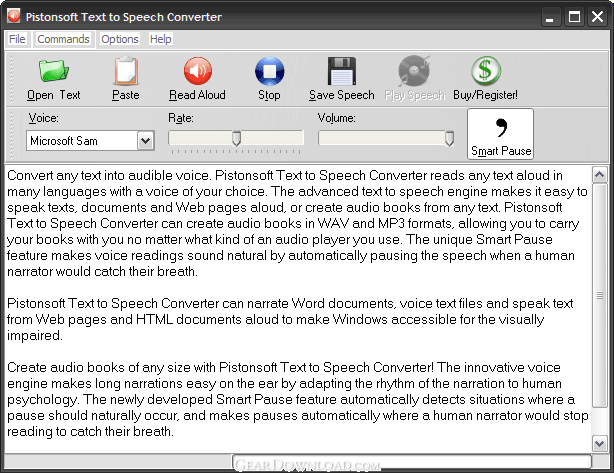Open the Options menu

tap(119, 39)
